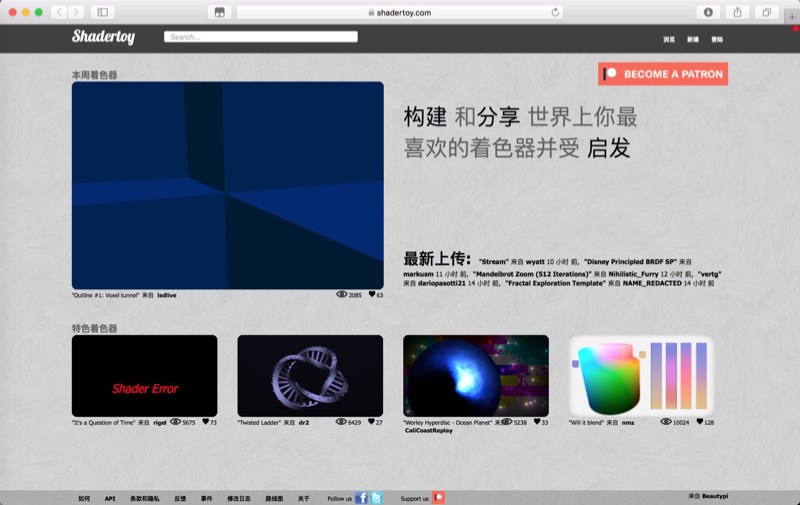Click the Shadertoy logo
This screenshot has height=505, width=800.
(104, 37)
